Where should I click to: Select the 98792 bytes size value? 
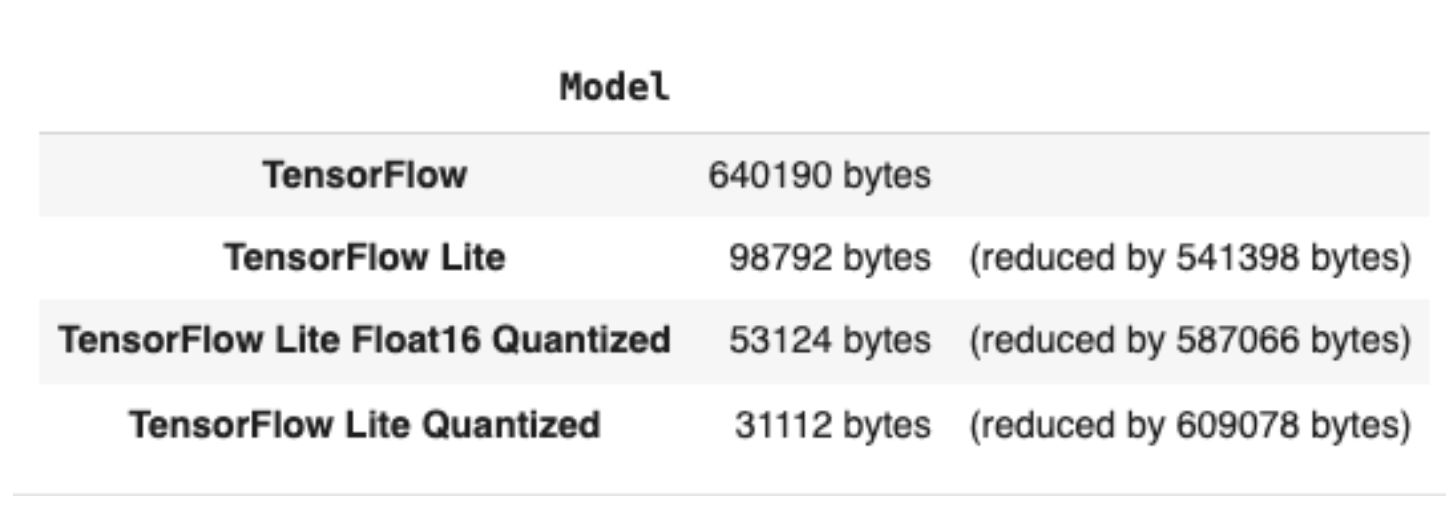pyautogui.click(x=830, y=259)
